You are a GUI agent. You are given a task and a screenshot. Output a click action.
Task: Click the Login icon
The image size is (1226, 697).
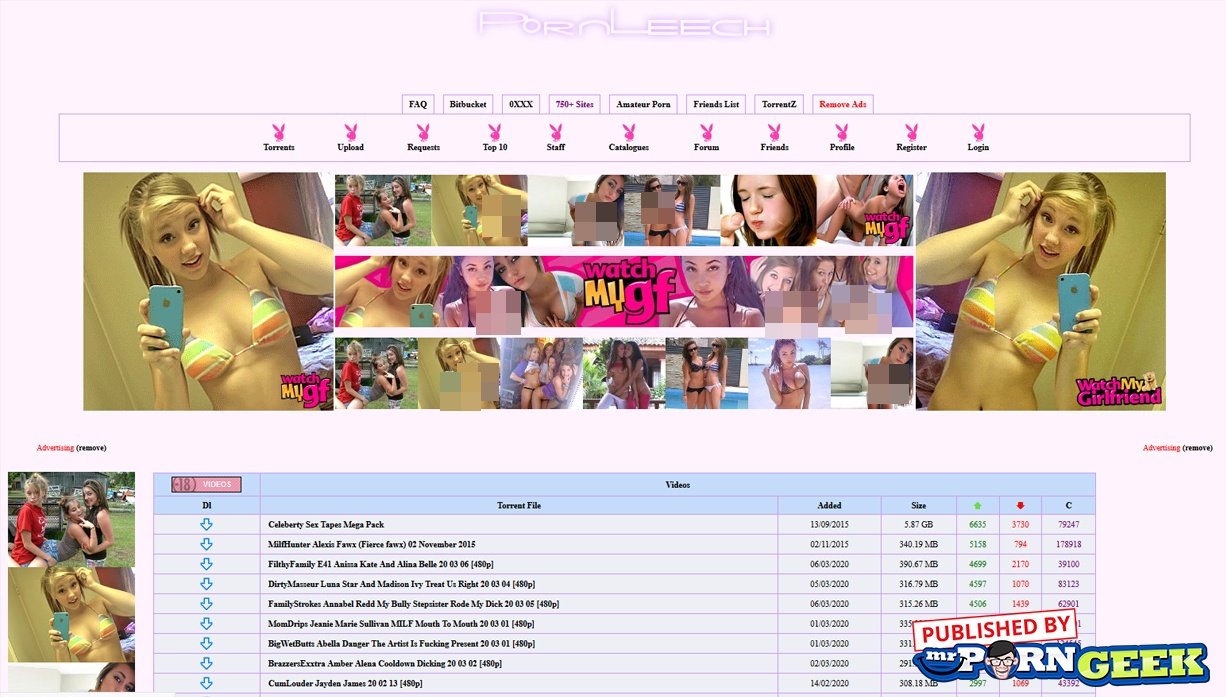pos(978,132)
